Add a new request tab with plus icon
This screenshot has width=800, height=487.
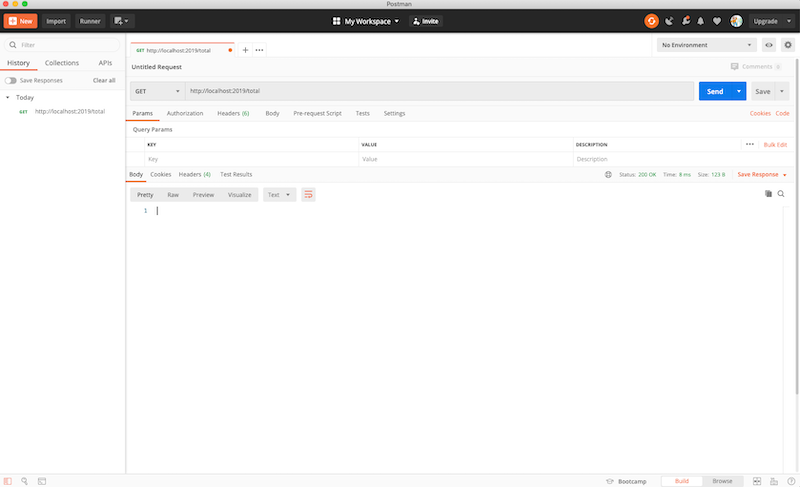coord(245,50)
